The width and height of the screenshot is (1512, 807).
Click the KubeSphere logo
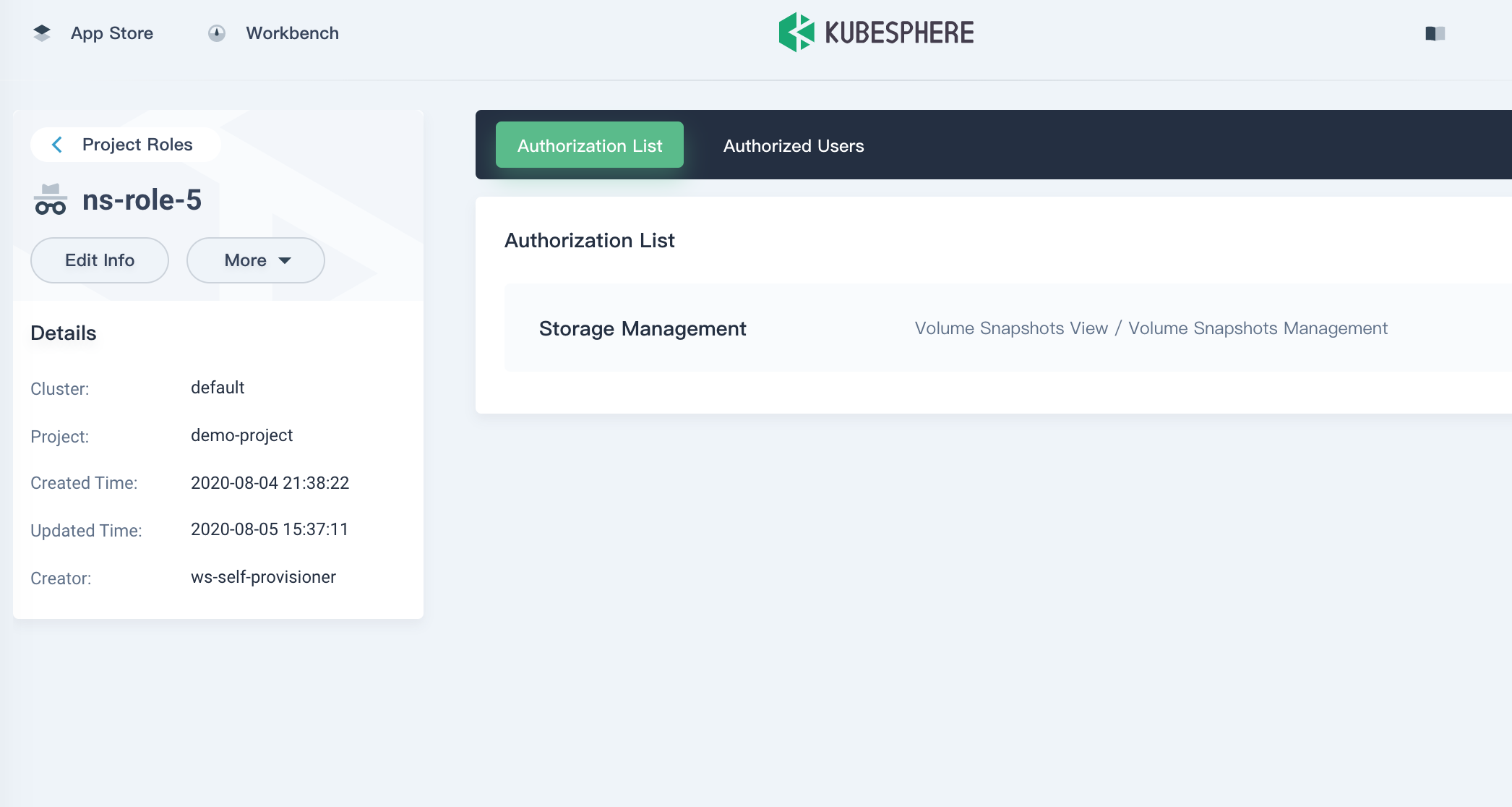pyautogui.click(x=876, y=33)
